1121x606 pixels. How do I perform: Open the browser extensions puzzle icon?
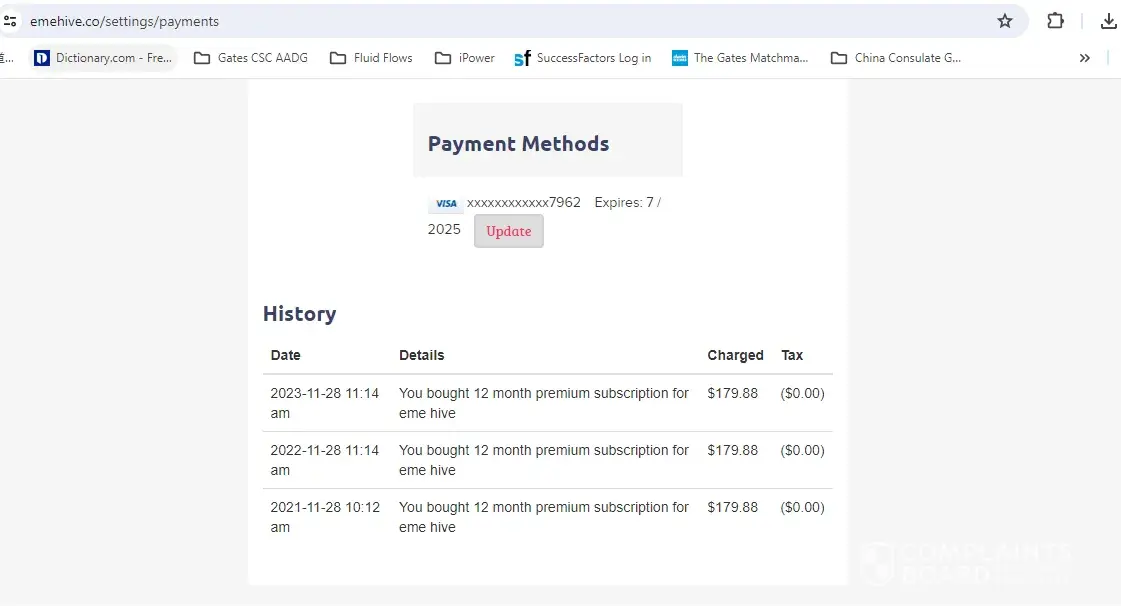pos(1055,21)
